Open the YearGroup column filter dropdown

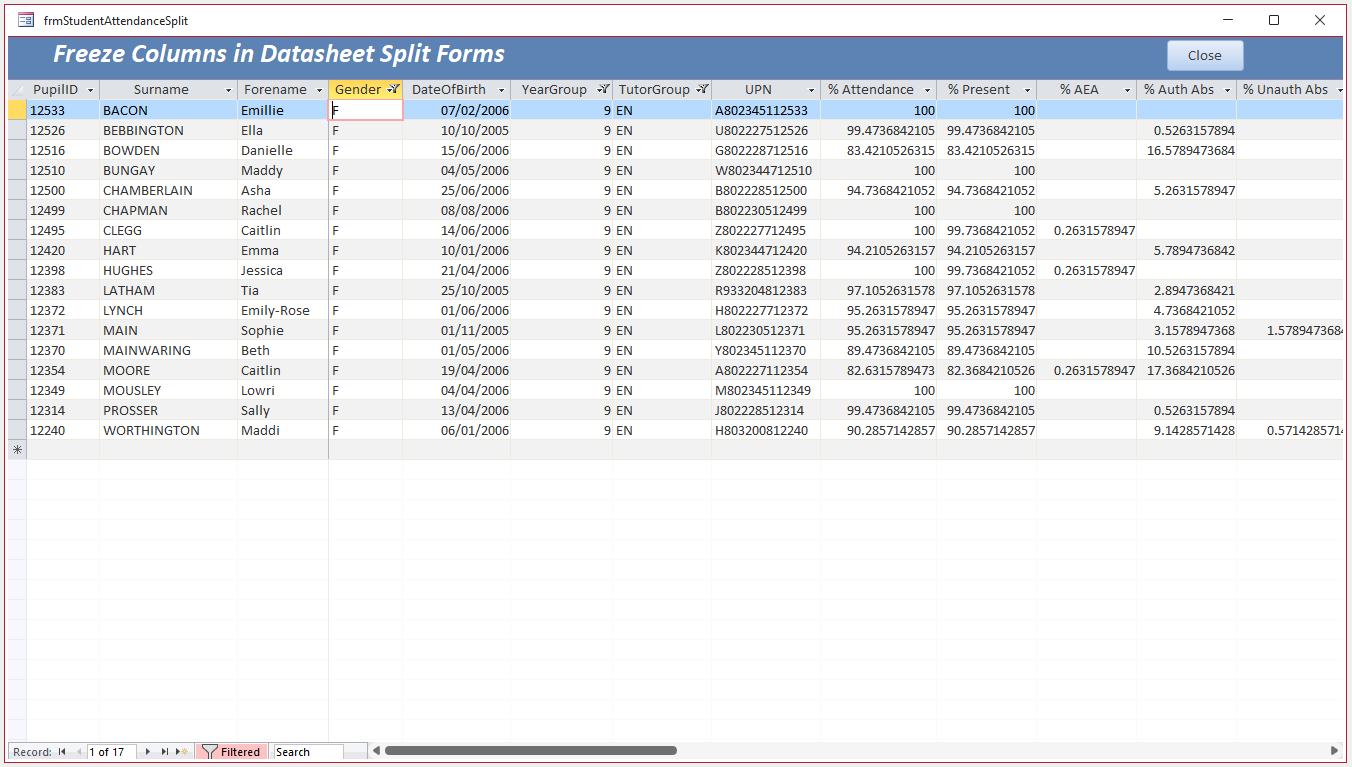coord(603,90)
